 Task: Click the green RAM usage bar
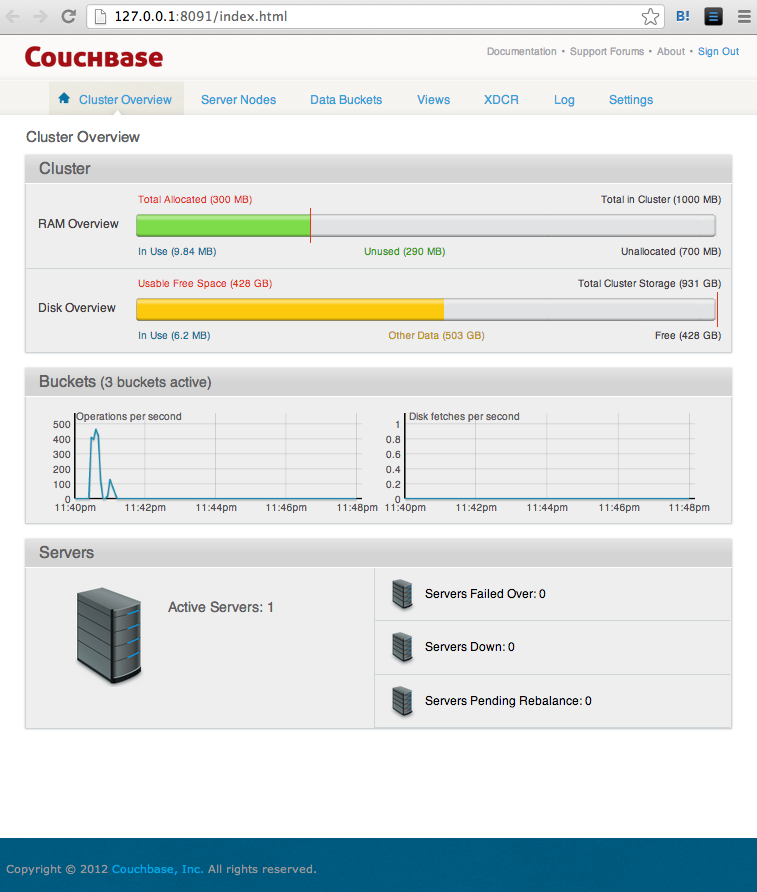pos(223,225)
